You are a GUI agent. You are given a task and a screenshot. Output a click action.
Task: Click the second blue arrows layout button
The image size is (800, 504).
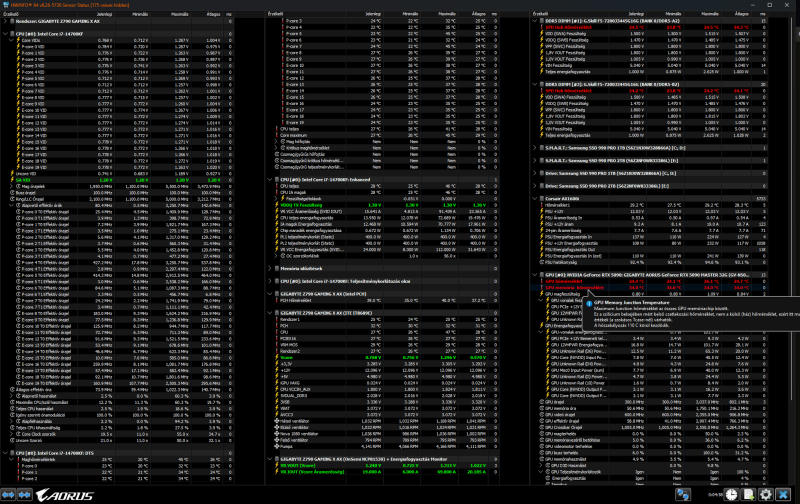click(25, 495)
